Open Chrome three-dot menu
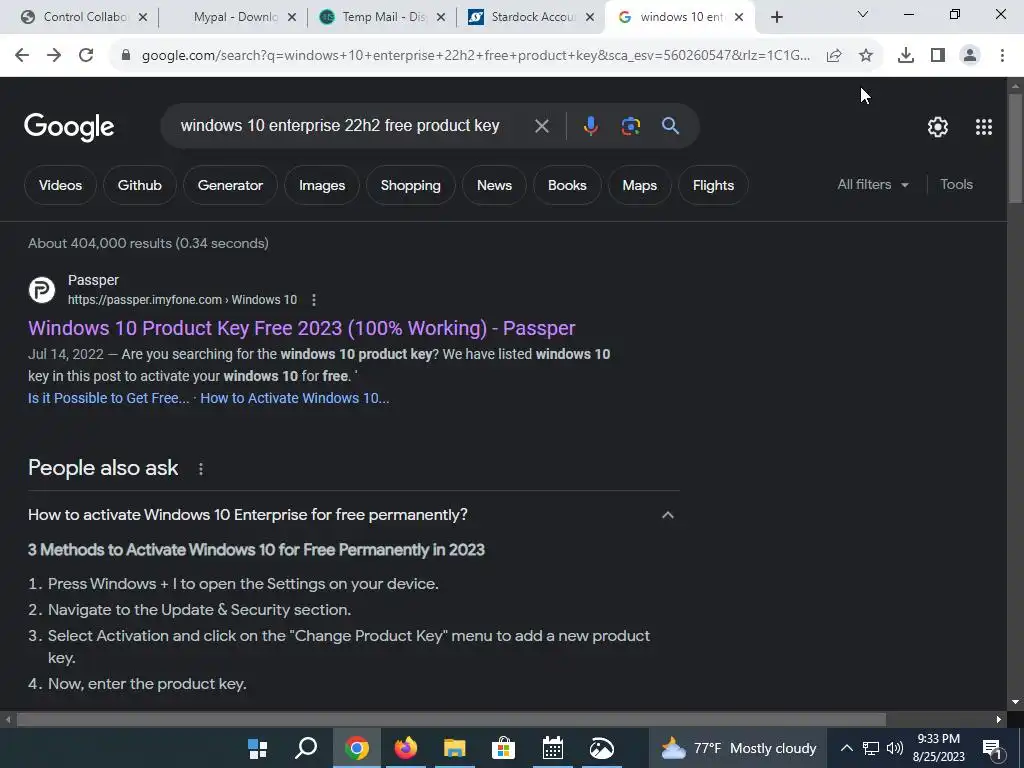This screenshot has width=1024, height=768. point(1002,56)
